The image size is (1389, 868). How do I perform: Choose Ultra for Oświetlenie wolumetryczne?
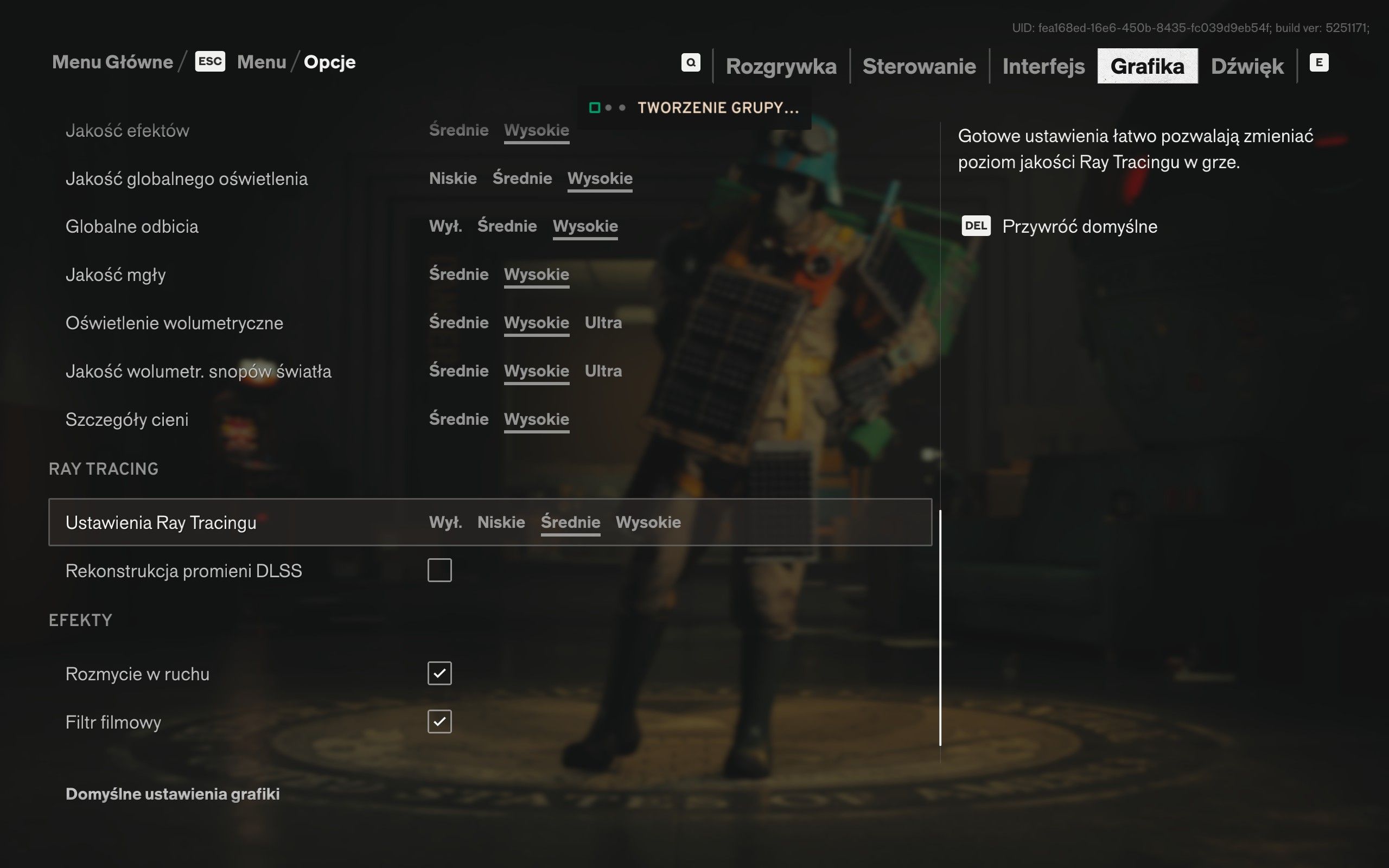603,323
